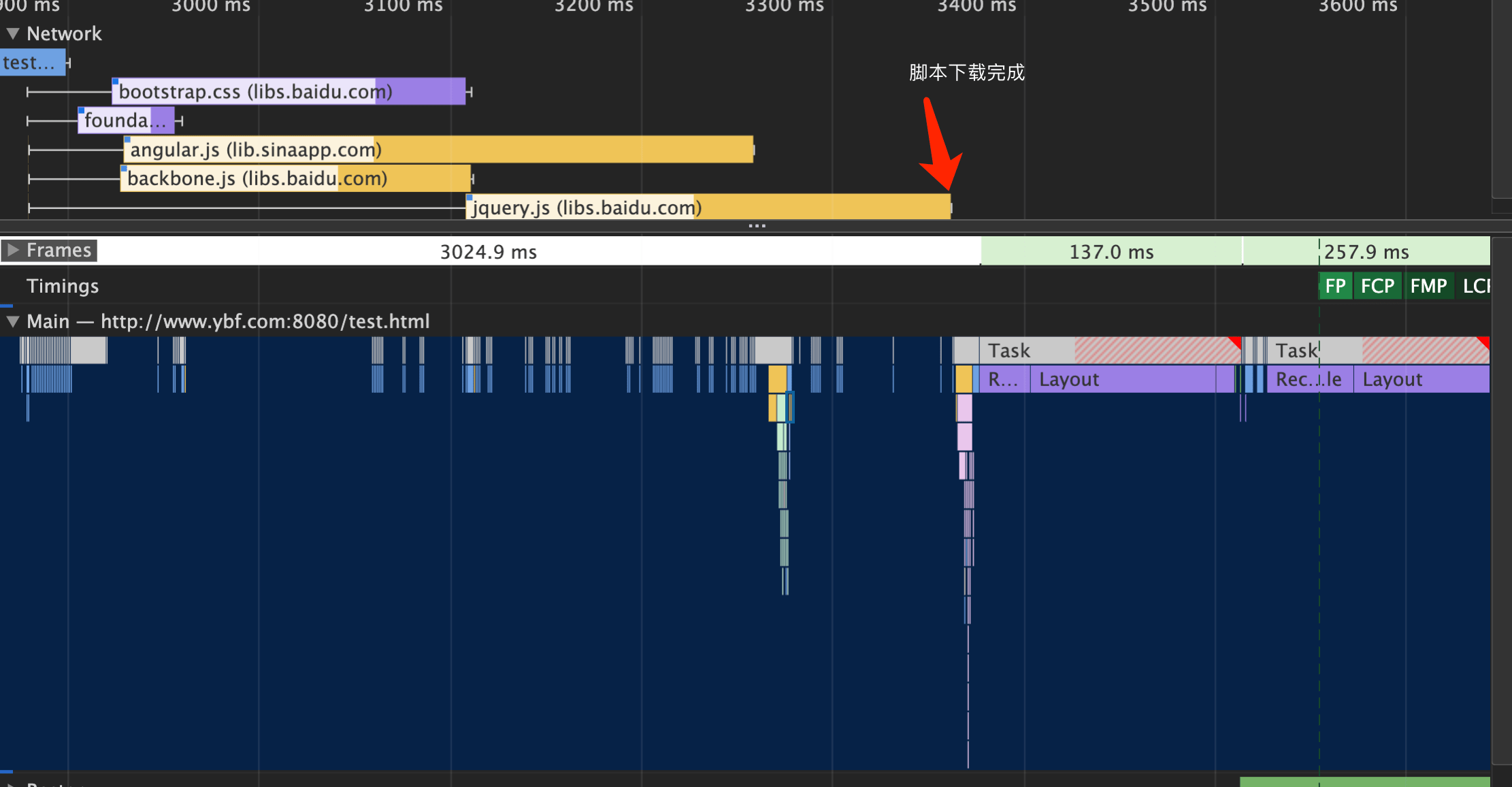1512x787 pixels.
Task: Select the R... recalculate style event
Action: [1004, 379]
